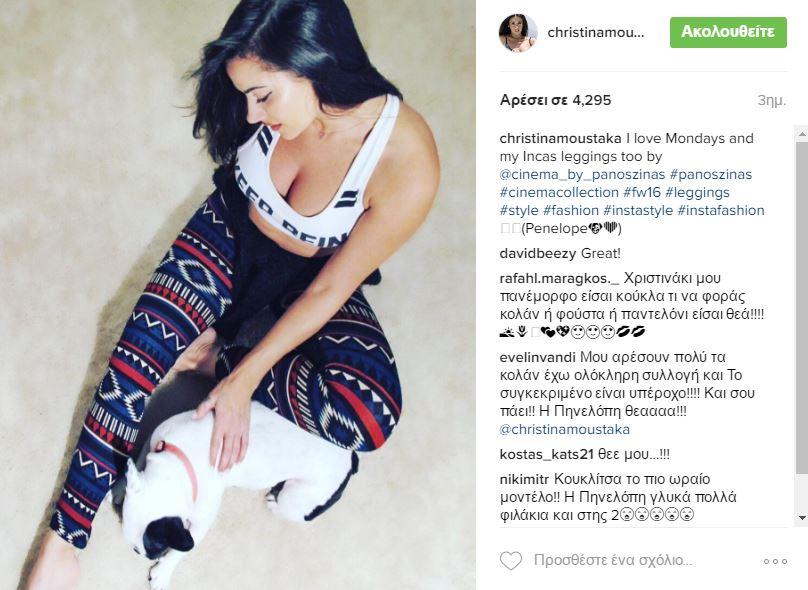The height and width of the screenshot is (590, 808).
Task: Like the post with the heart icon
Action: click(511, 560)
